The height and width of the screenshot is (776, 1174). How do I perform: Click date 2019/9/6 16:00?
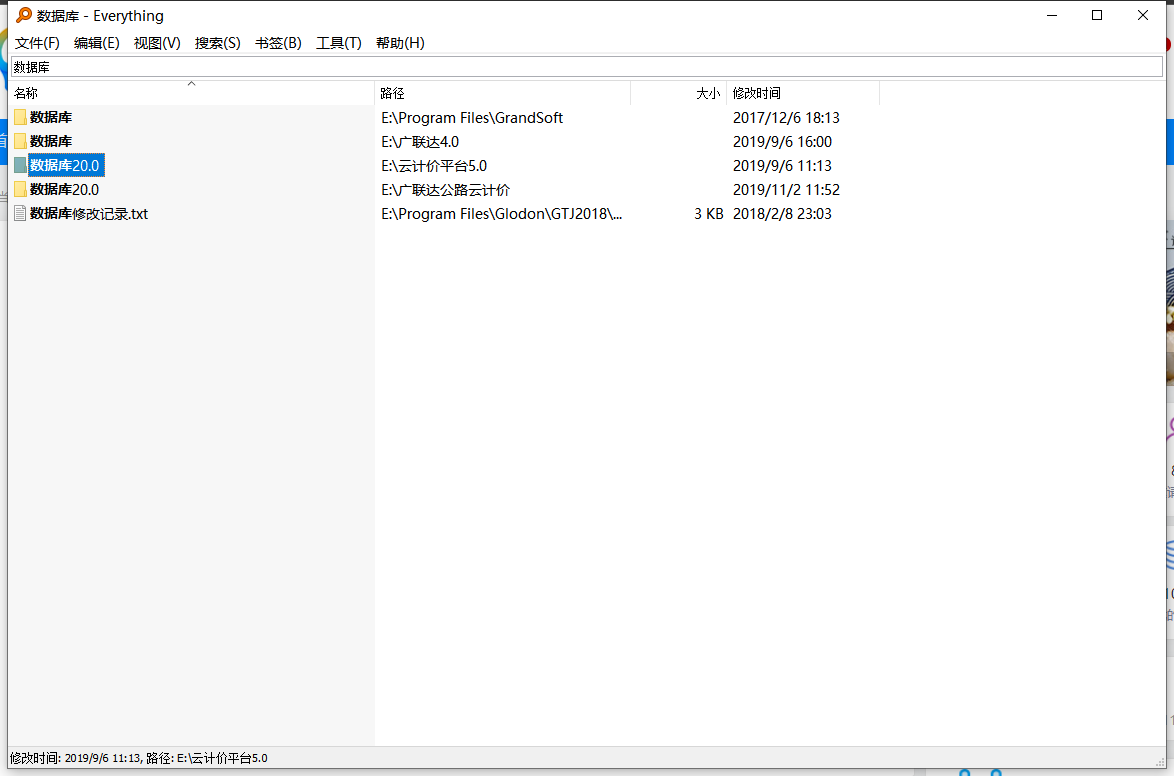782,142
